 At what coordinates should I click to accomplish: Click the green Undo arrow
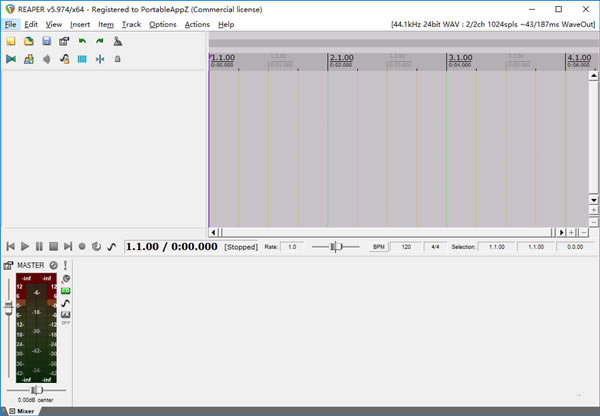tap(82, 41)
